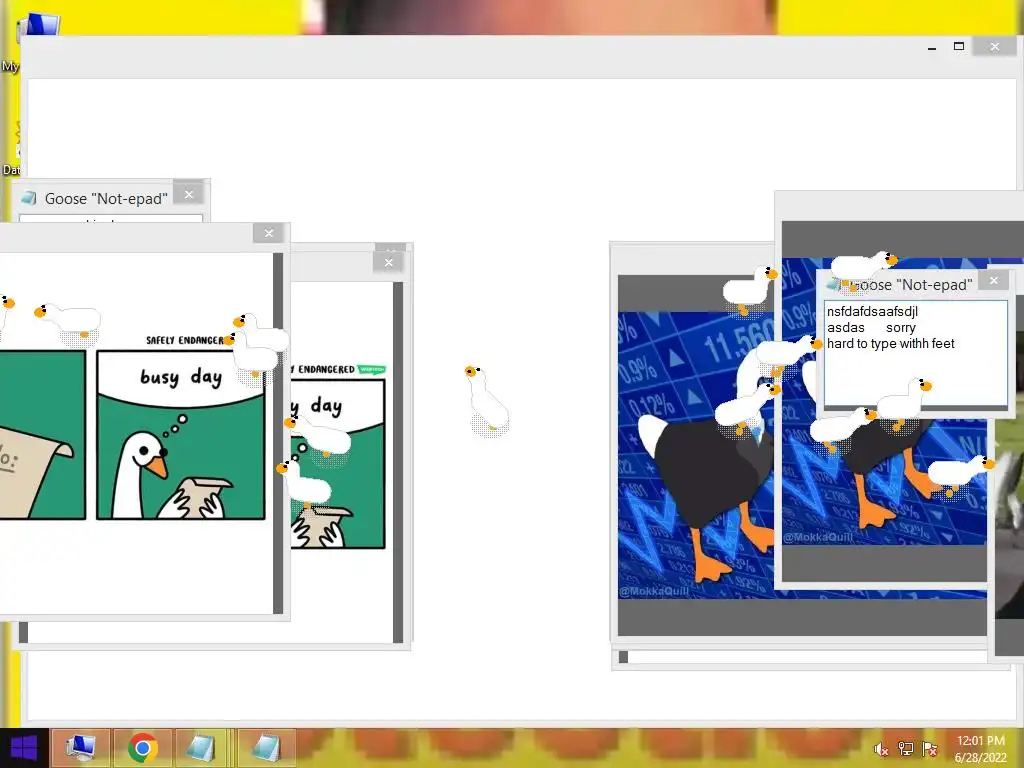The height and width of the screenshot is (768, 1024).
Task: Open the Action Center flag icon
Action: pos(929,748)
